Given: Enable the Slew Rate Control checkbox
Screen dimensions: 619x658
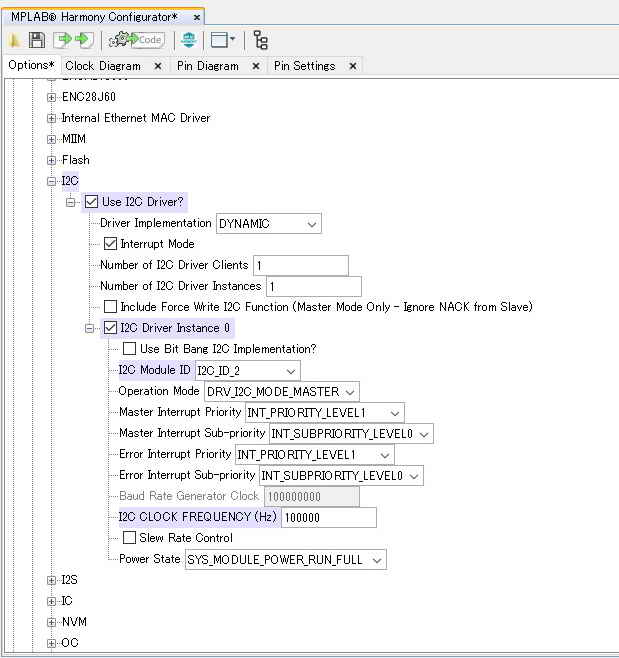Looking at the screenshot, I should tap(129, 538).
